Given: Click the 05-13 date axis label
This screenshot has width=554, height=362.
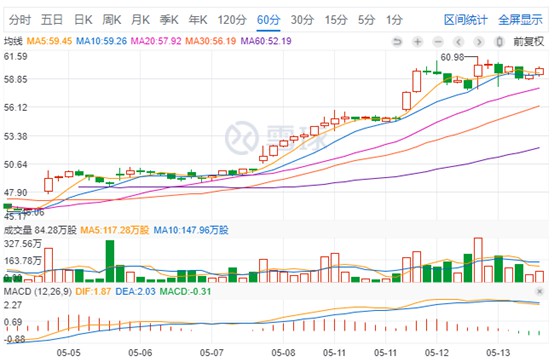Looking at the screenshot, I should pyautogui.click(x=499, y=352).
